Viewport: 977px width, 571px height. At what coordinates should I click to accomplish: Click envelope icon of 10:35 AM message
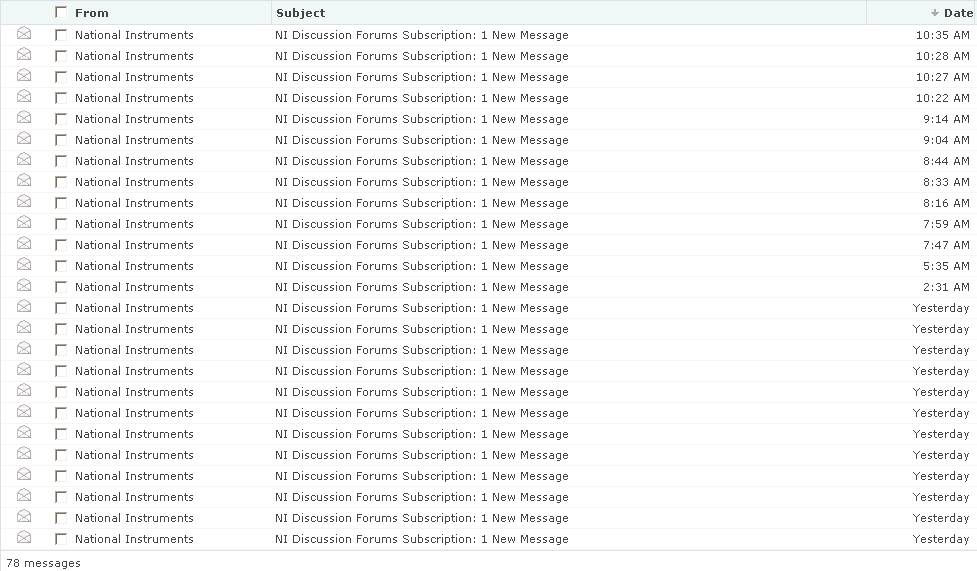click(24, 33)
